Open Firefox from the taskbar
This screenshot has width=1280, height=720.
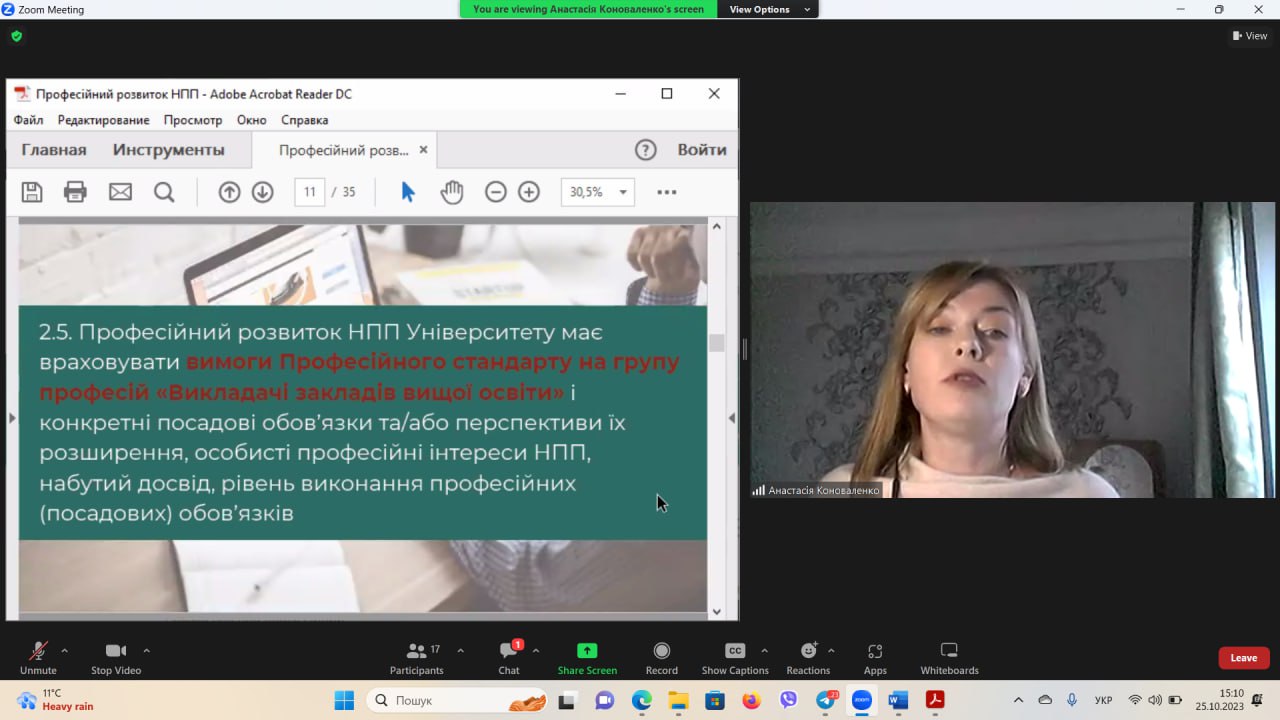(x=752, y=700)
